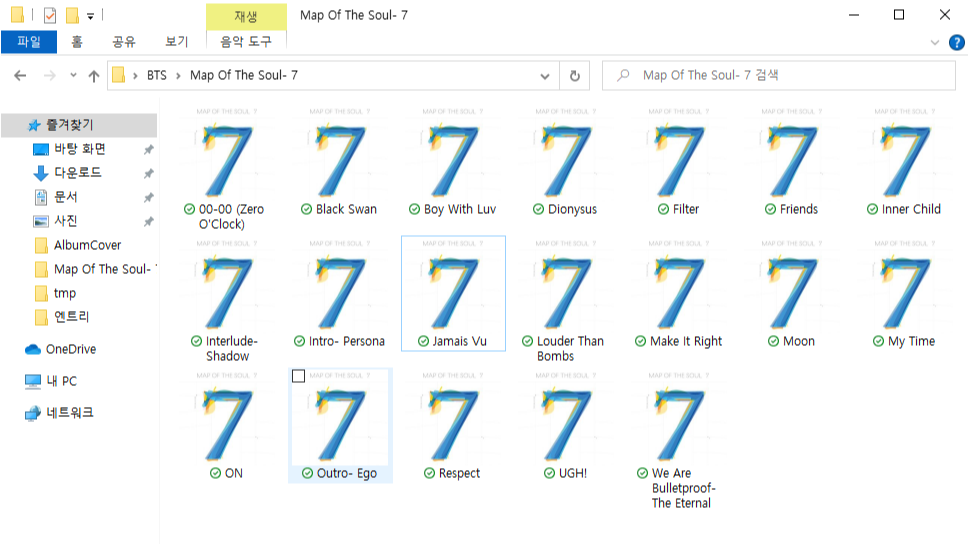Select the Jamais Vu file icon
This screenshot has width=969, height=544.
[452, 286]
